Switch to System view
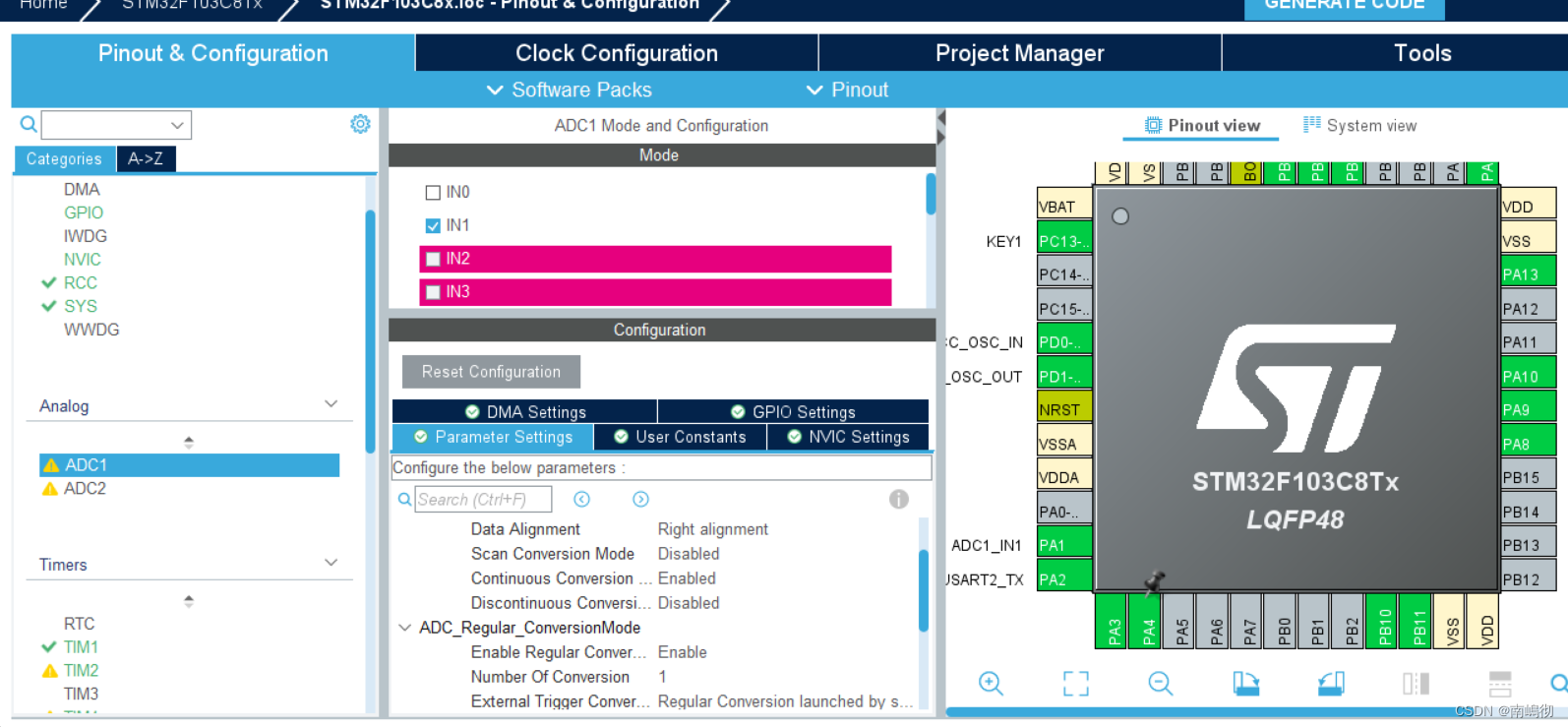 coord(1359,125)
